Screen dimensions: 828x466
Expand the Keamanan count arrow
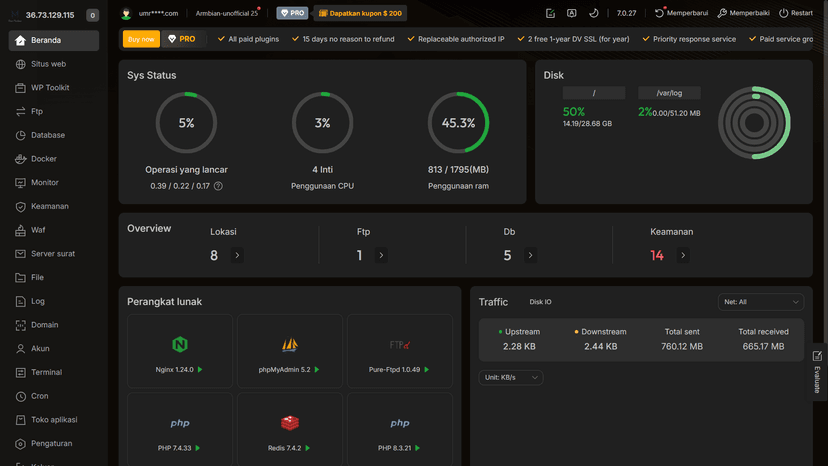[x=683, y=256]
